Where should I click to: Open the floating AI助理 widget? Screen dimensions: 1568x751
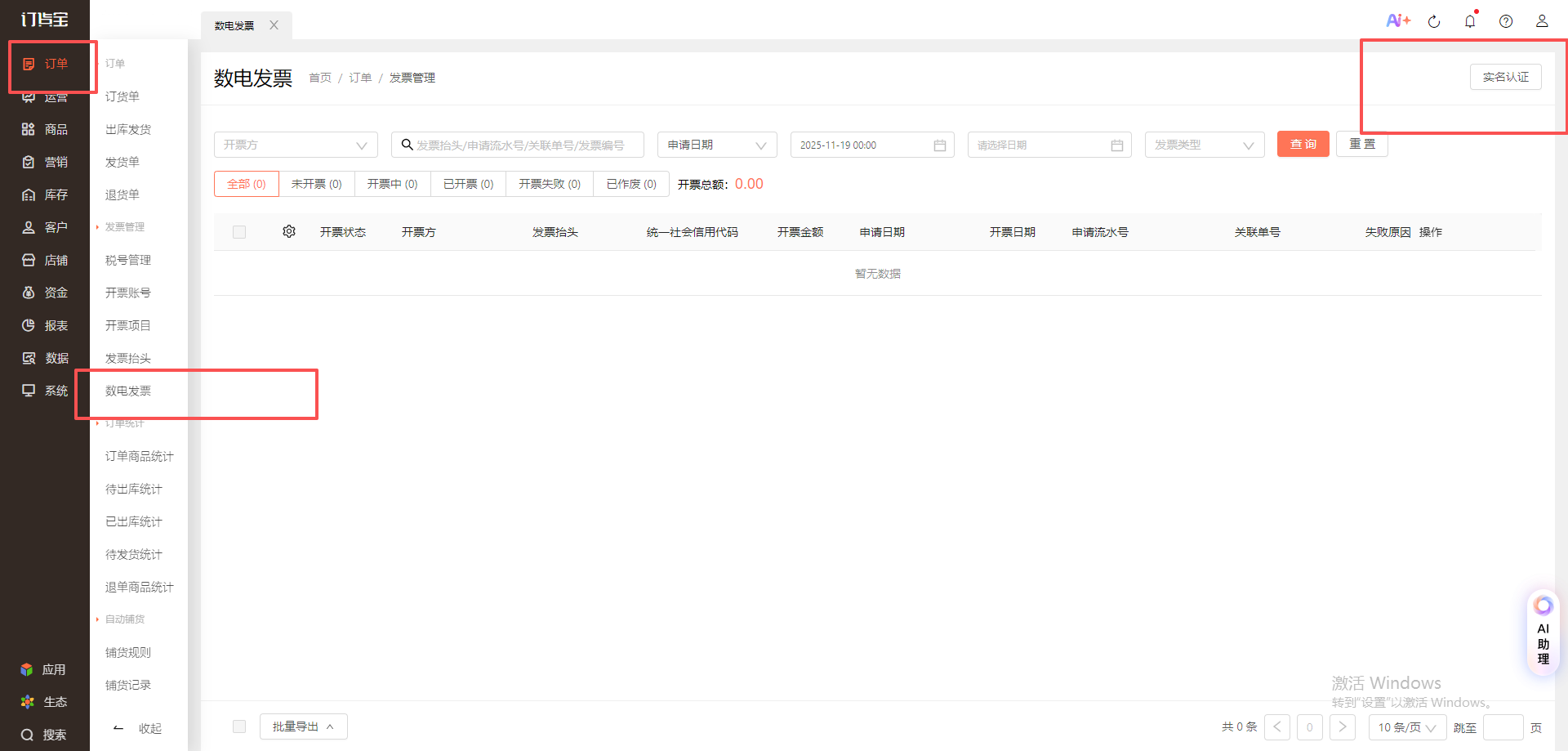pos(1543,633)
